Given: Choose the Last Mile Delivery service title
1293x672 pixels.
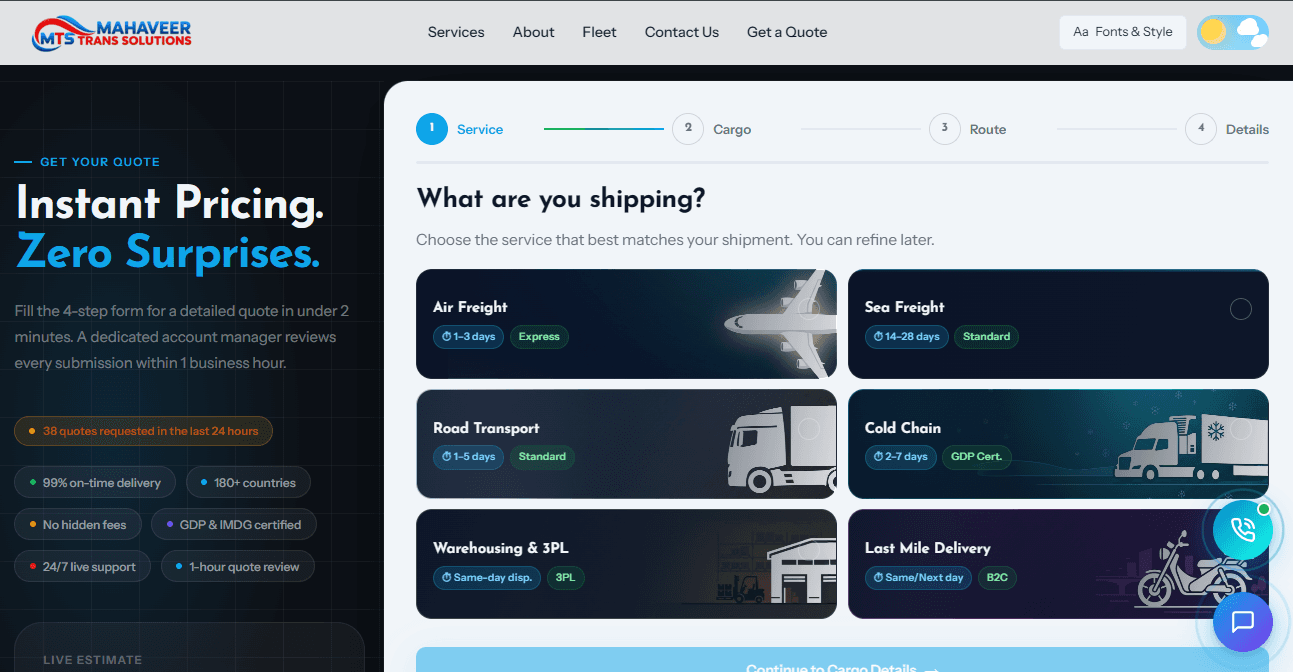Looking at the screenshot, I should coord(928,548).
